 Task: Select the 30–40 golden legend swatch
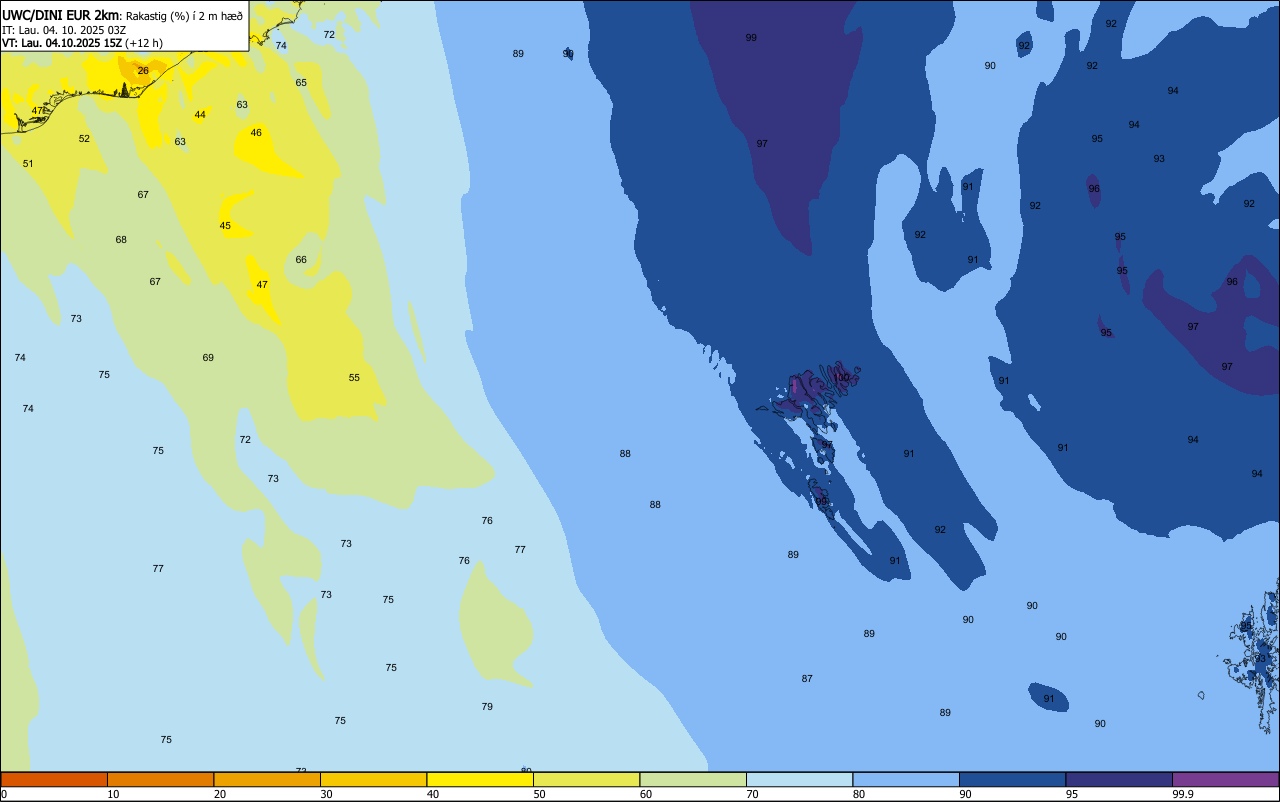click(373, 779)
